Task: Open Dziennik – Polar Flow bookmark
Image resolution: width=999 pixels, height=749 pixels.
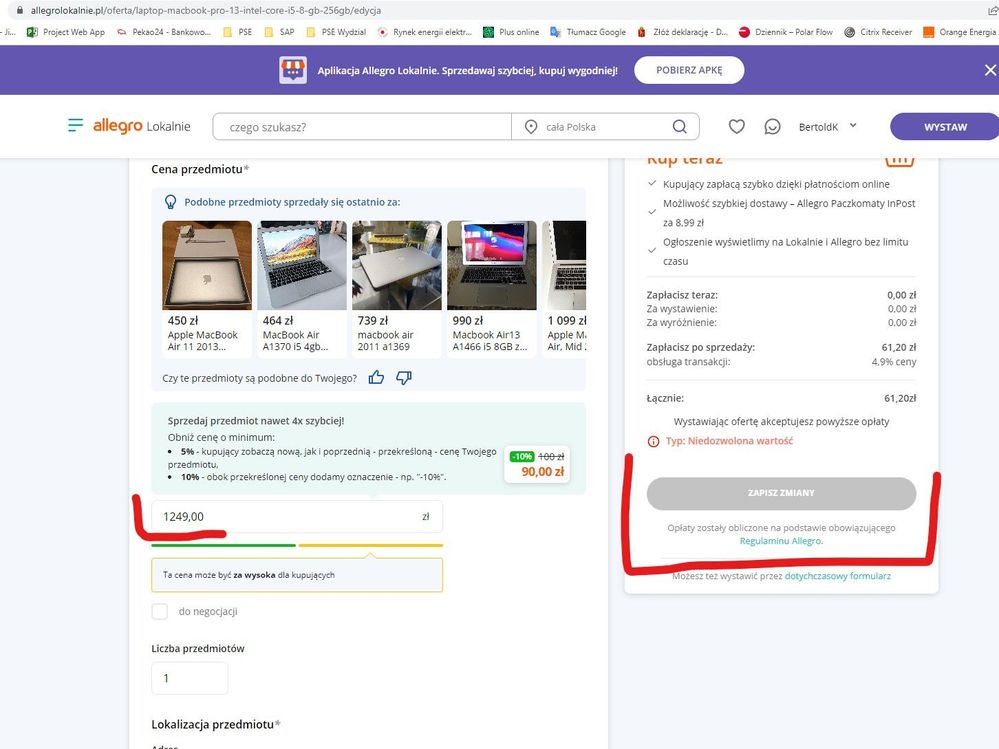Action: coord(786,32)
